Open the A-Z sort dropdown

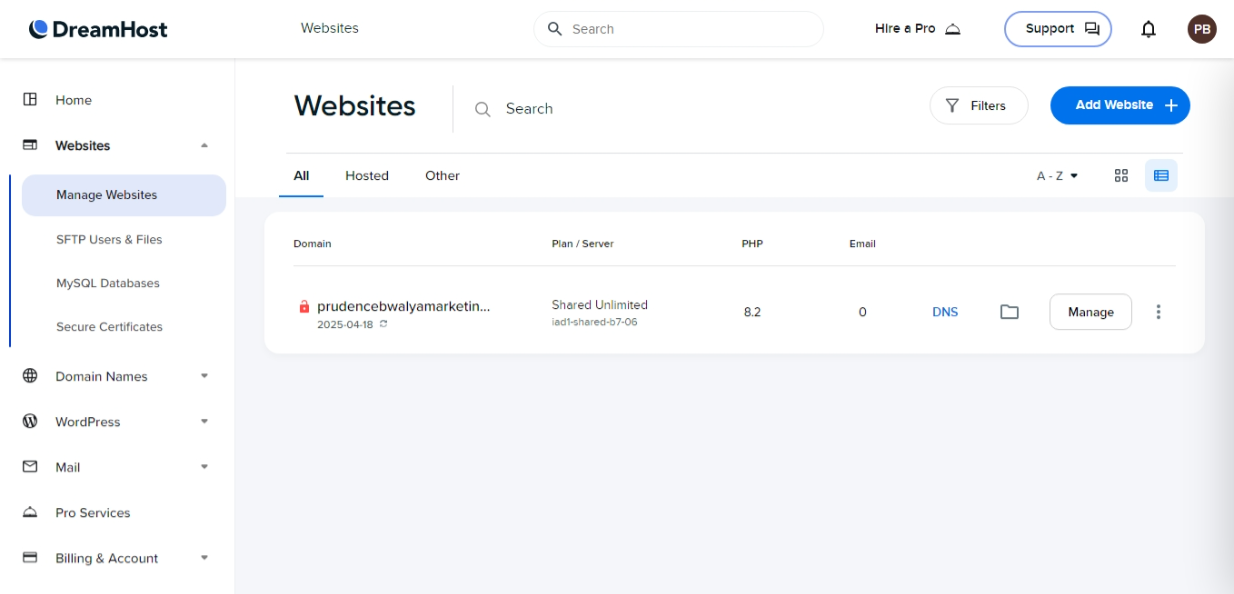pyautogui.click(x=1057, y=175)
